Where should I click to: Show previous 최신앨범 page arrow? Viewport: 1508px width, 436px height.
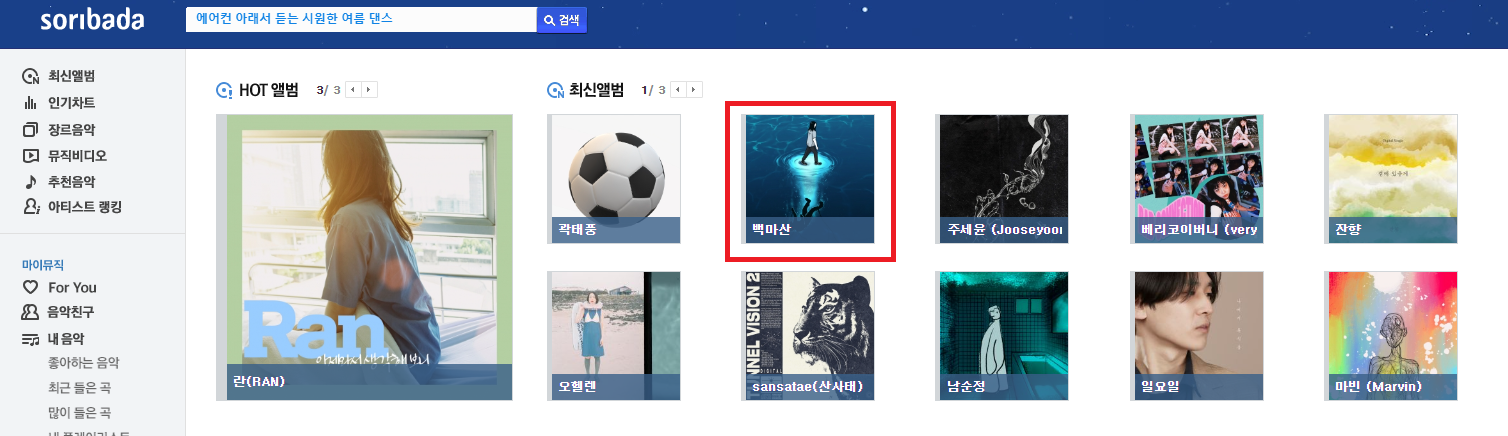[679, 90]
